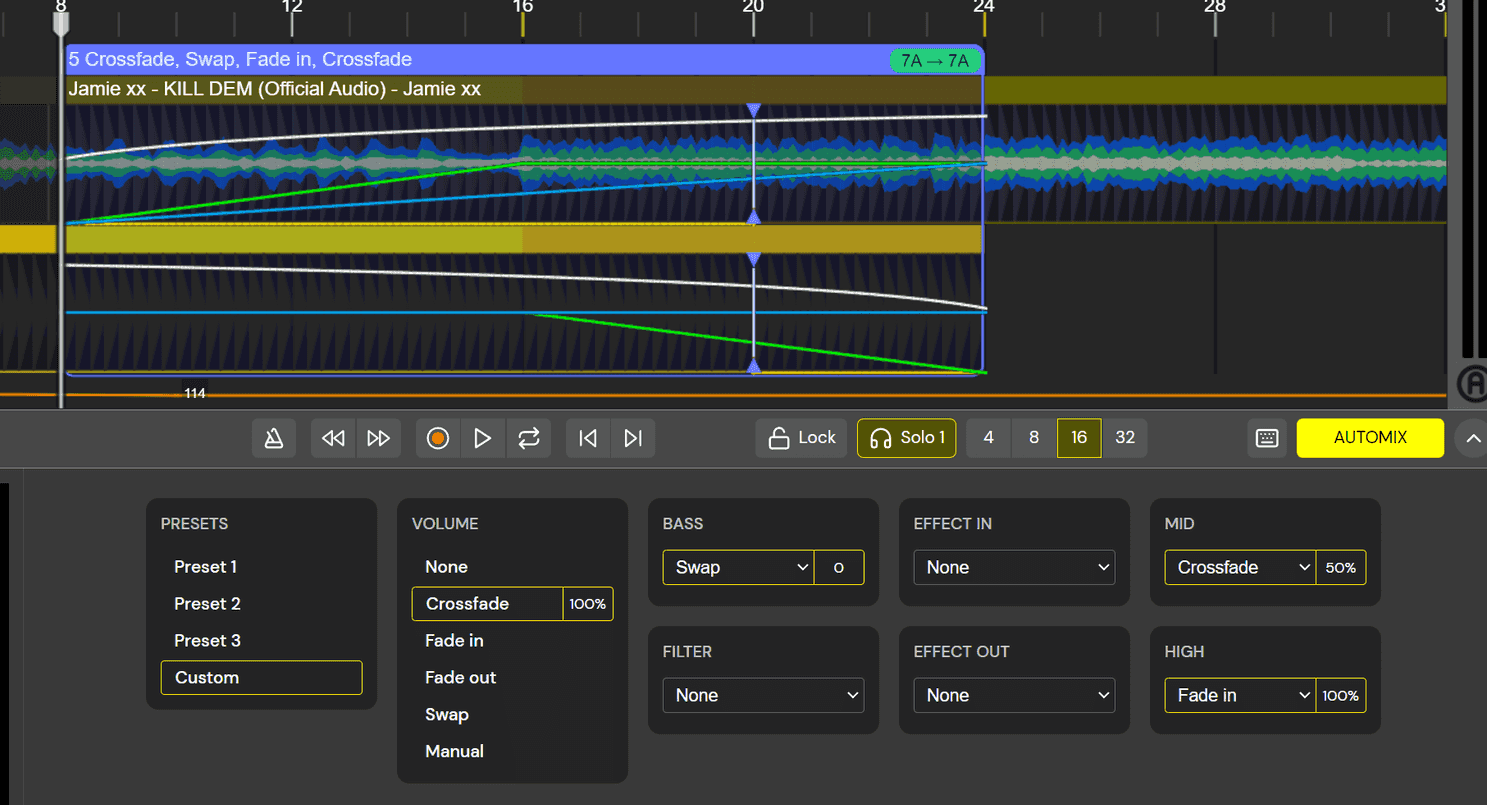Click the fast-forward icon
Image resolution: width=1487 pixels, height=805 pixels.
point(379,437)
